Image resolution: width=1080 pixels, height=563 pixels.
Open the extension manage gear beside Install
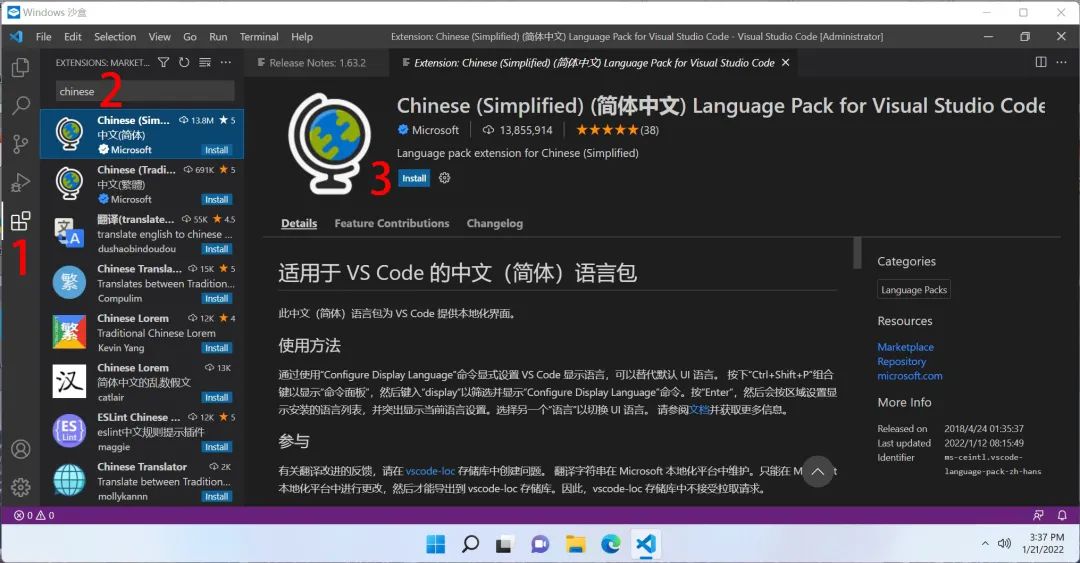coord(444,178)
